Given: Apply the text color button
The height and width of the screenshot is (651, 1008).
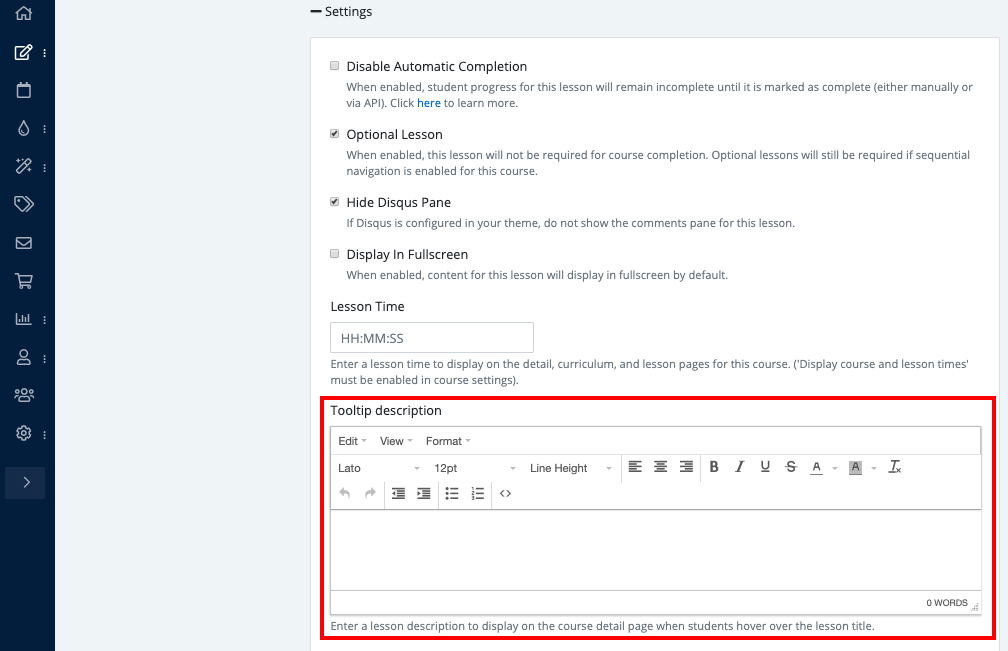Looking at the screenshot, I should click(816, 467).
